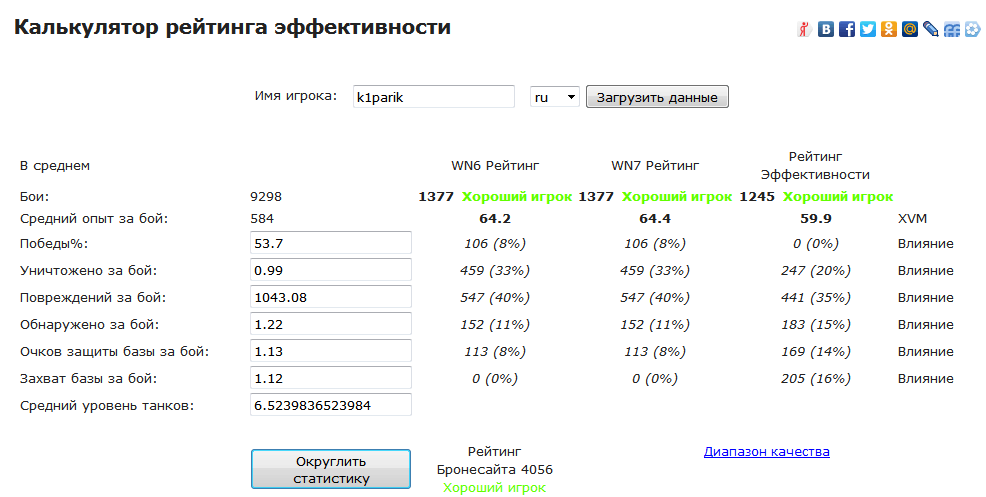Click the 205 (16%) capture influence value

[x=816, y=379]
